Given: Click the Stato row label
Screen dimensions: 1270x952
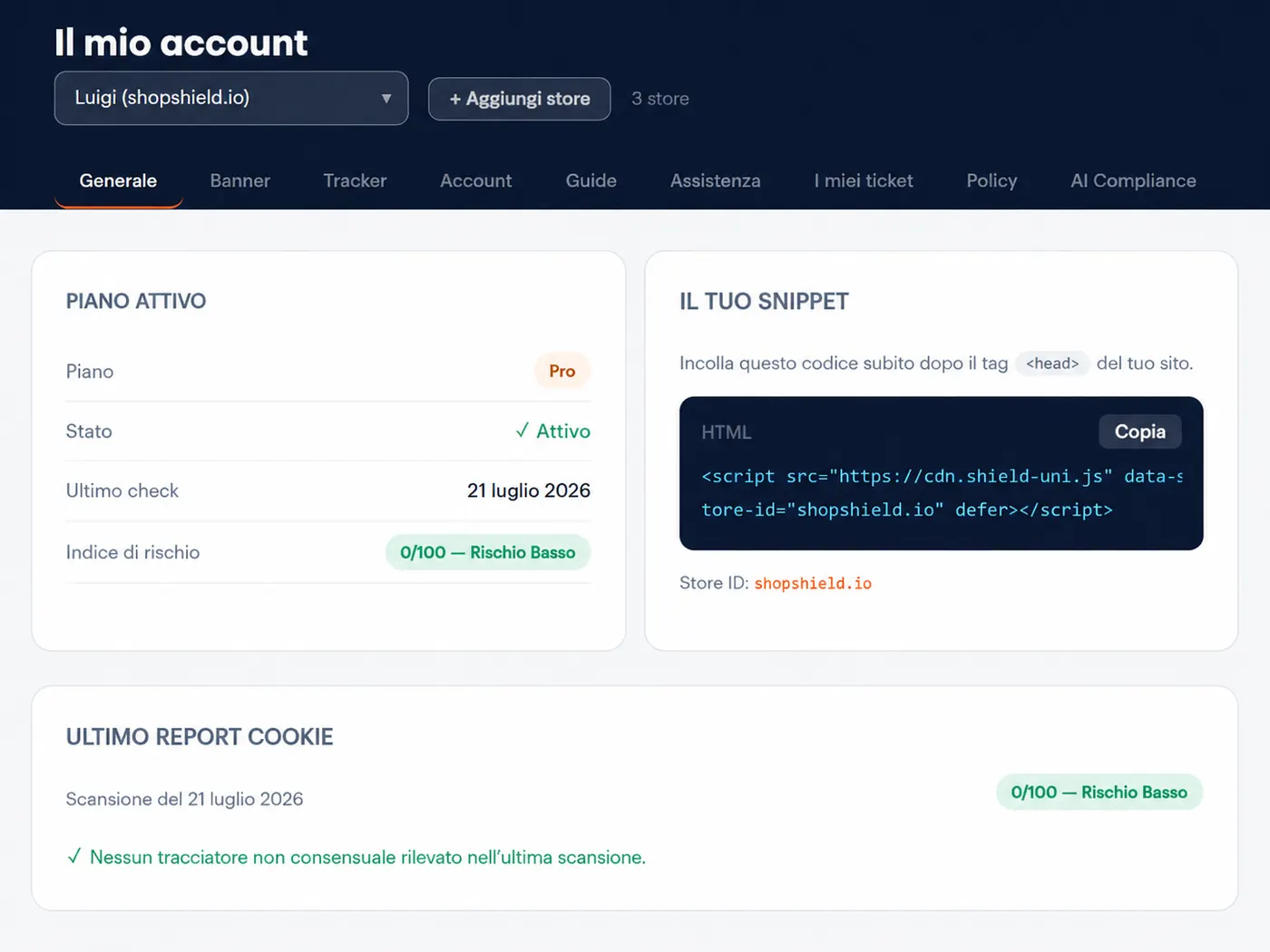Looking at the screenshot, I should (89, 431).
